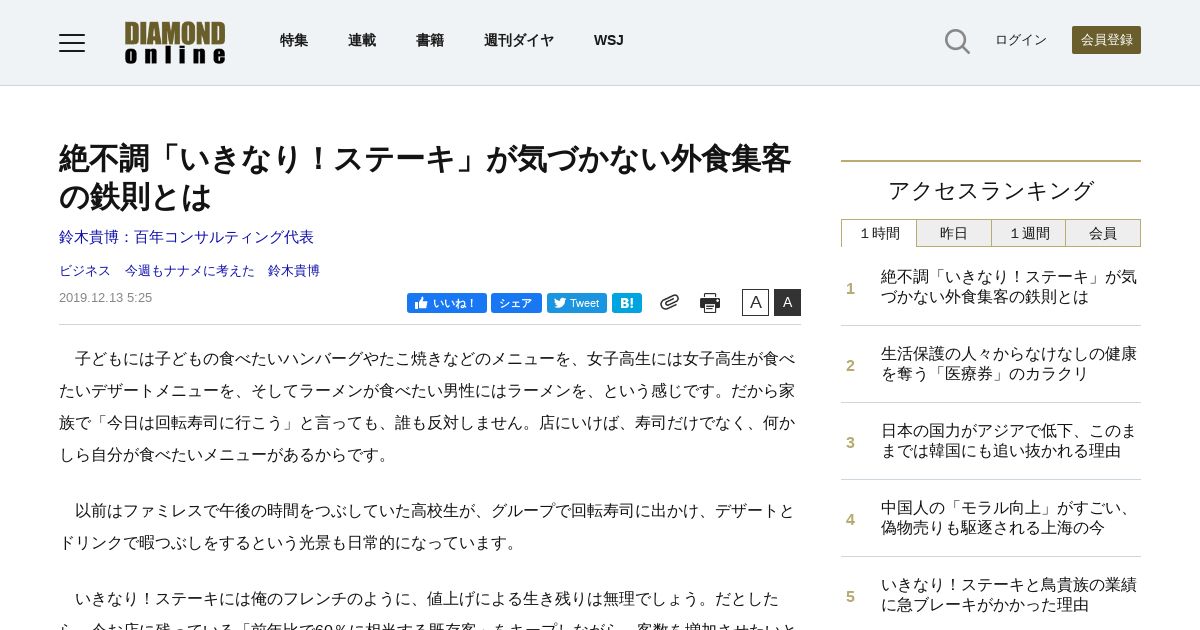Image resolution: width=1200 pixels, height=630 pixels.
Task: Open rank 2 article on 生活保護 医療券
Action: [1009, 364]
